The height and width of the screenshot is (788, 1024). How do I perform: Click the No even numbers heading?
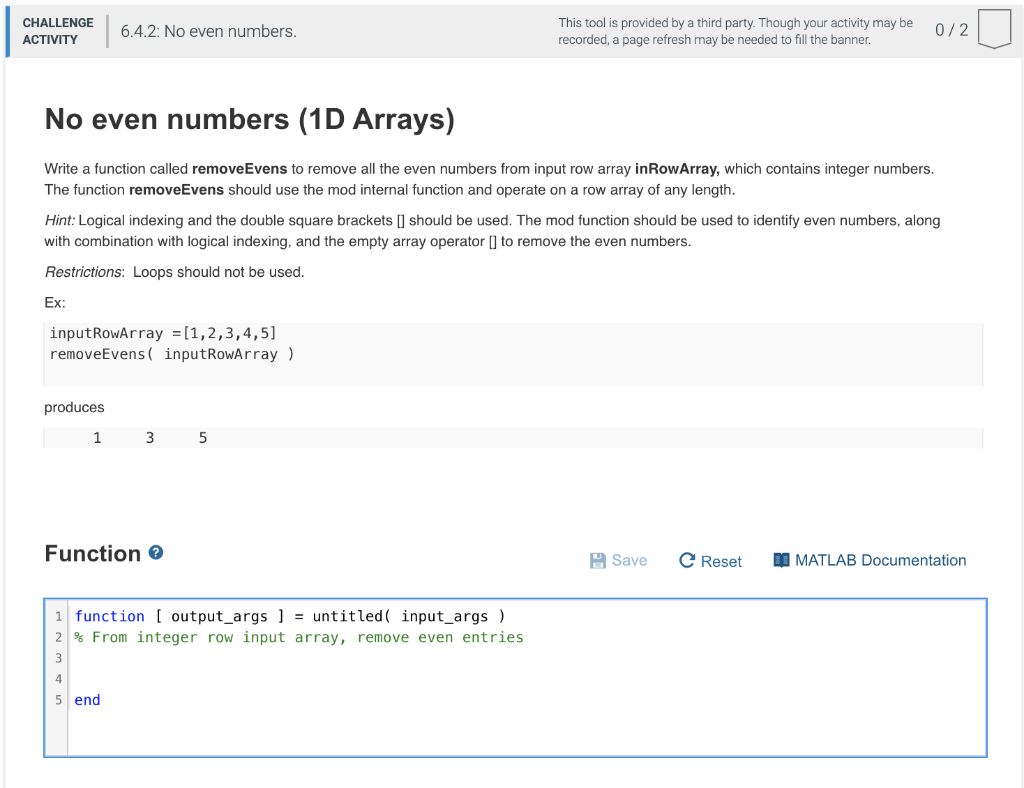pos(250,119)
